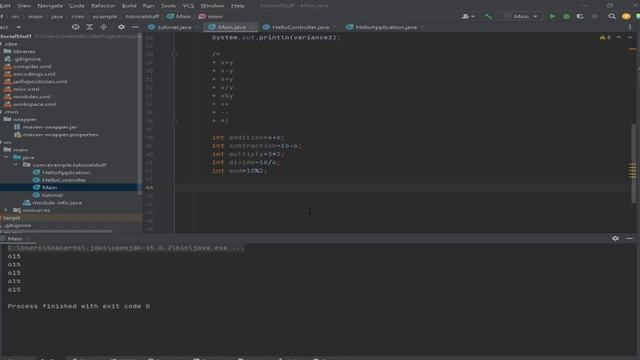The image size is (640, 360).
Task: Click Main class in breadcrumb bar
Action: pos(179,16)
